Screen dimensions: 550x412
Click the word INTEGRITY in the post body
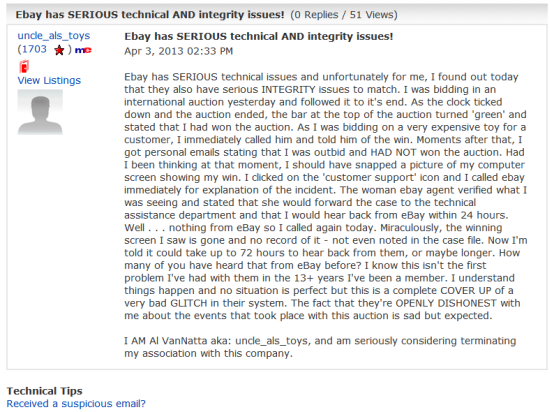tap(288, 89)
